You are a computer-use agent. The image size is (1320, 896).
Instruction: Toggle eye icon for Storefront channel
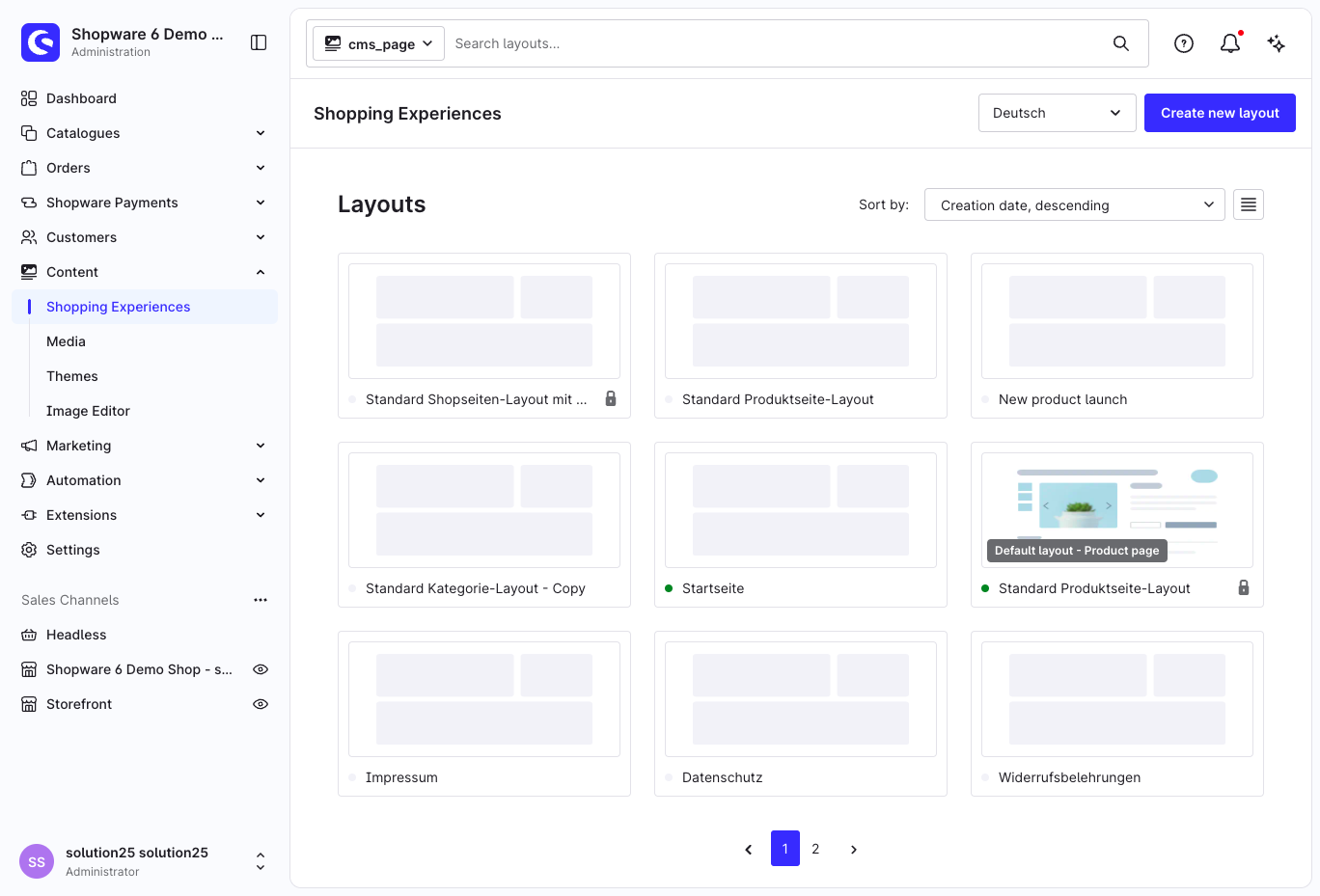point(261,704)
